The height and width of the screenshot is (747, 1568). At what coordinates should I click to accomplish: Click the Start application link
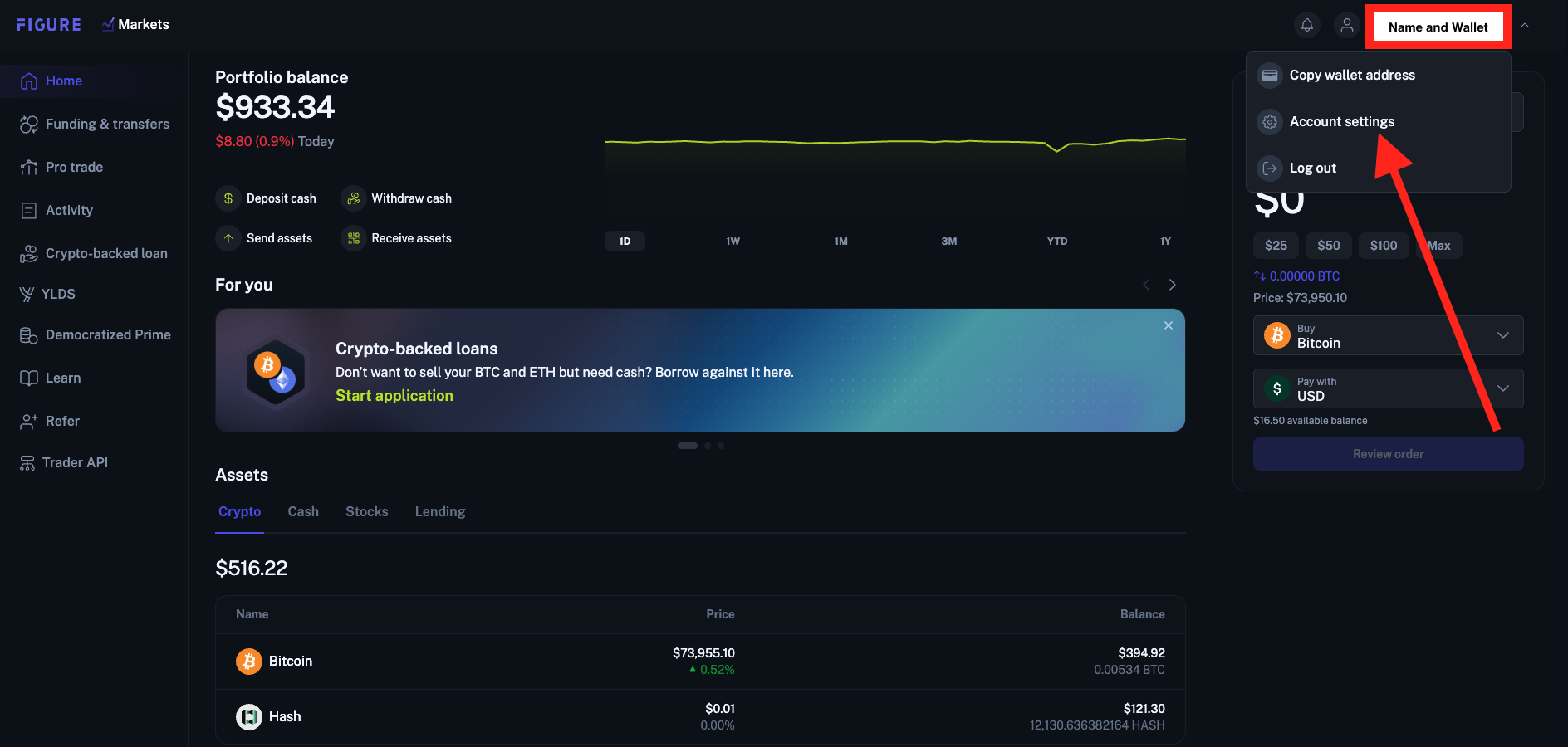click(x=394, y=396)
